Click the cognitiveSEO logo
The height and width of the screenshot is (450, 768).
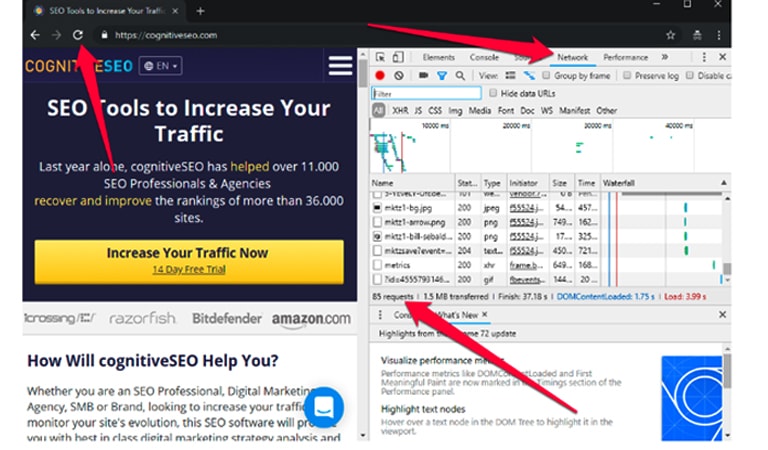78,66
